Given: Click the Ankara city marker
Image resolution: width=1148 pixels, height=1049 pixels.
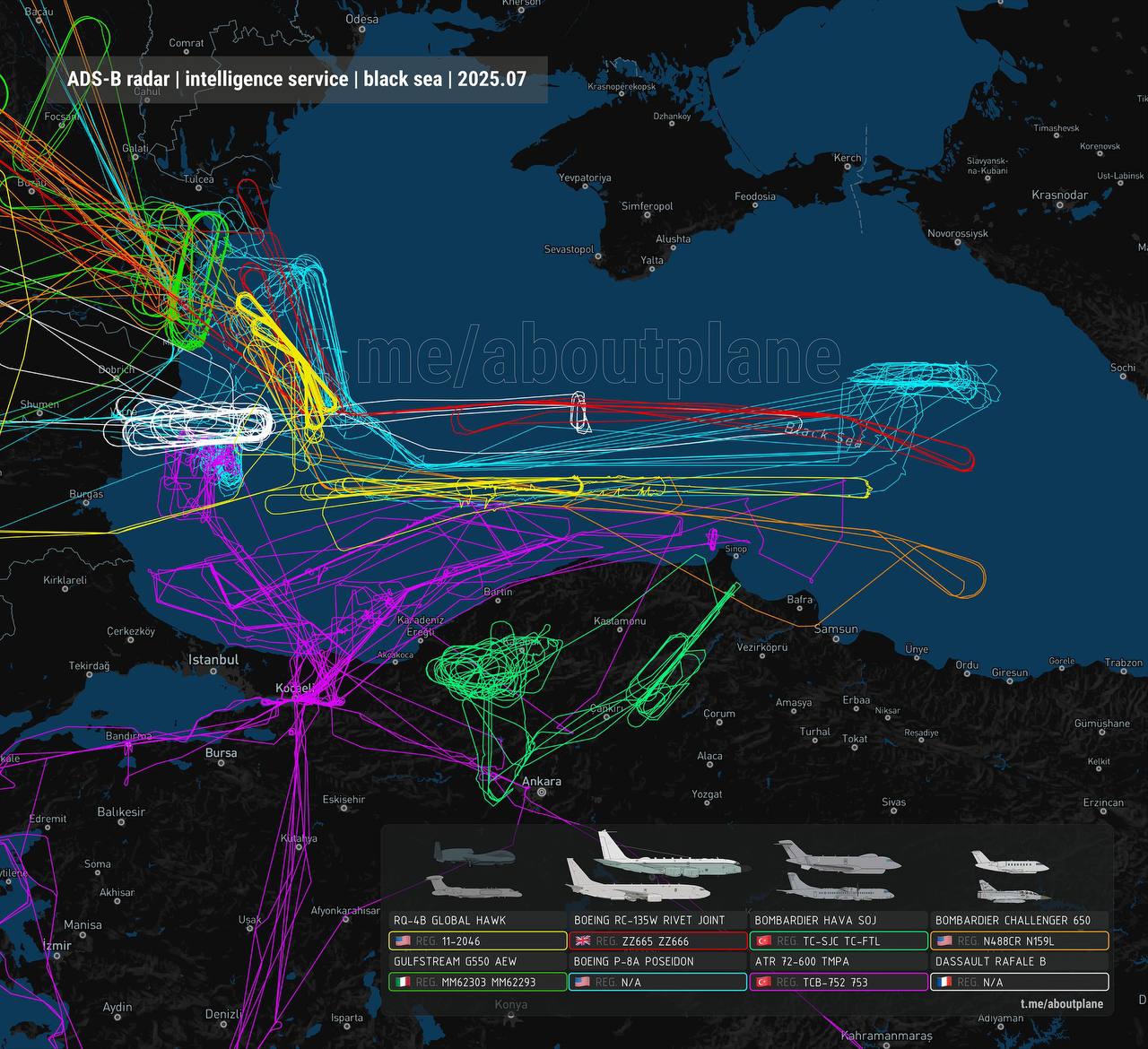Looking at the screenshot, I should pos(542,793).
